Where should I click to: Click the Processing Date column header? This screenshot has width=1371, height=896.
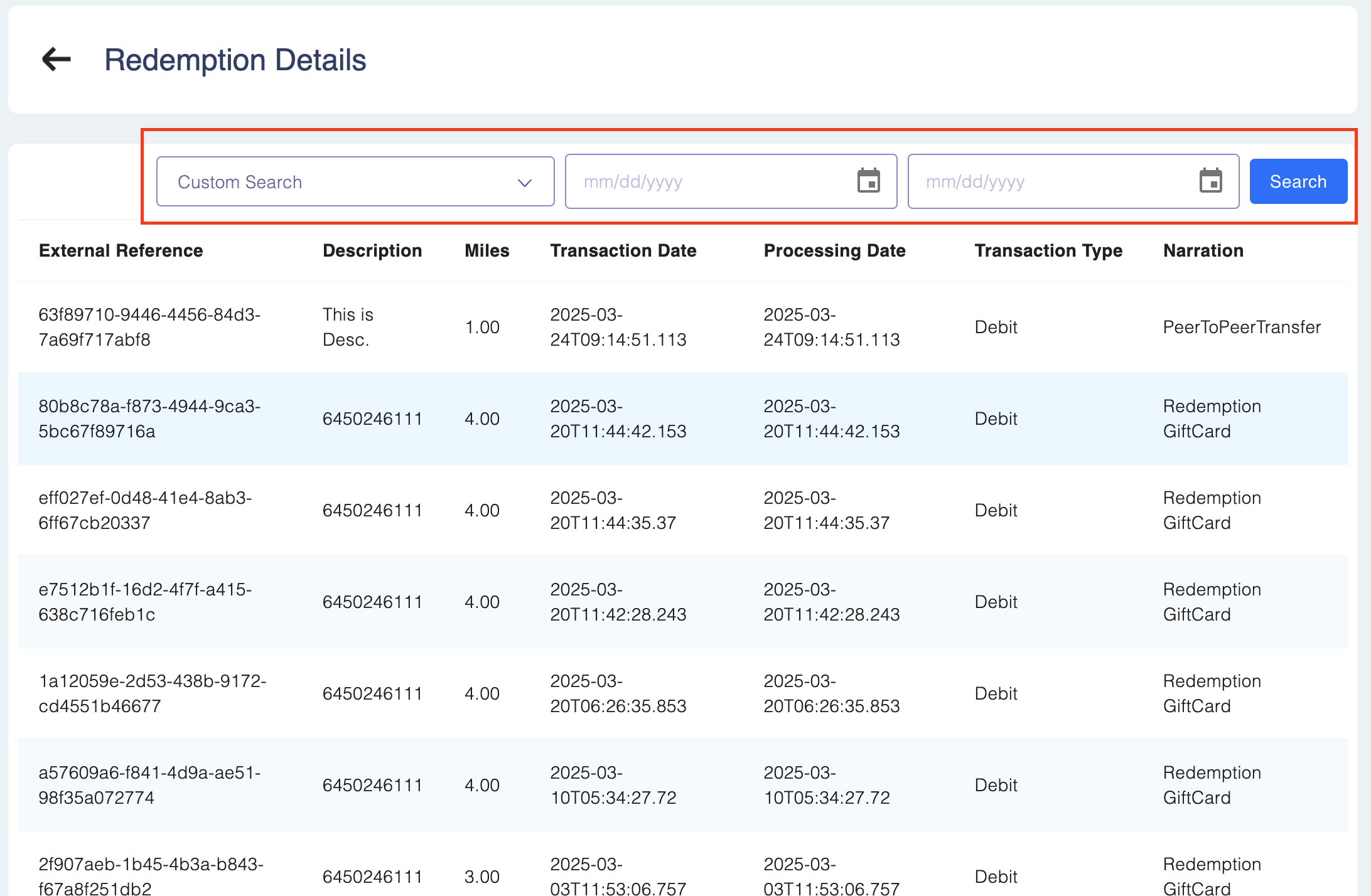(834, 251)
